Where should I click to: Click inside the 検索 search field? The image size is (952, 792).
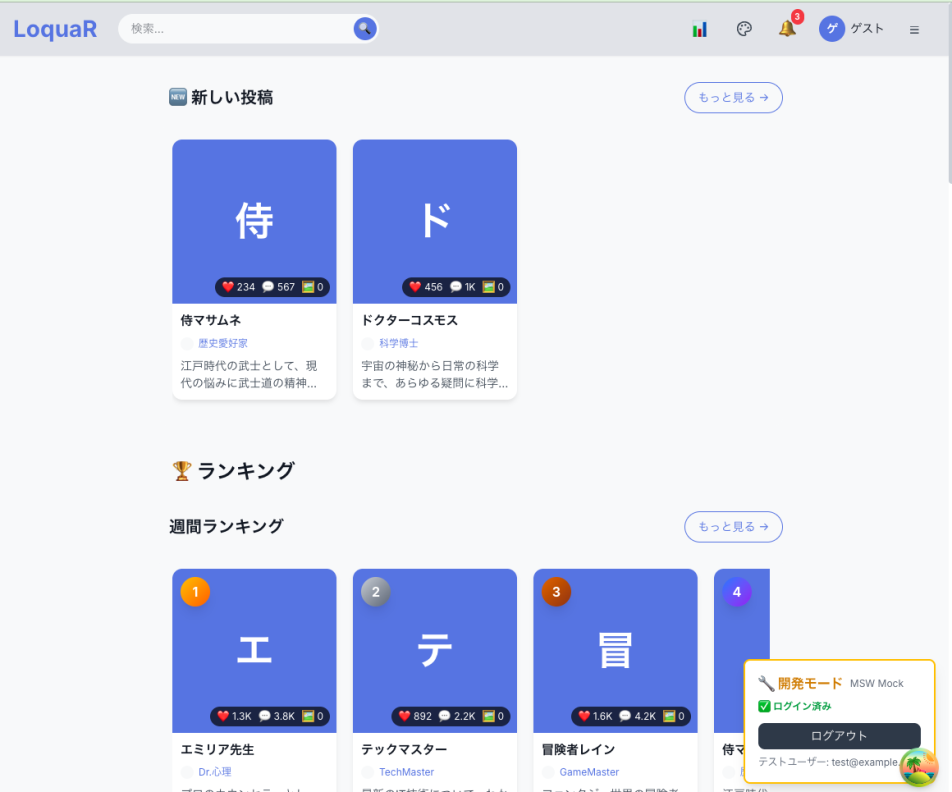click(x=230, y=28)
